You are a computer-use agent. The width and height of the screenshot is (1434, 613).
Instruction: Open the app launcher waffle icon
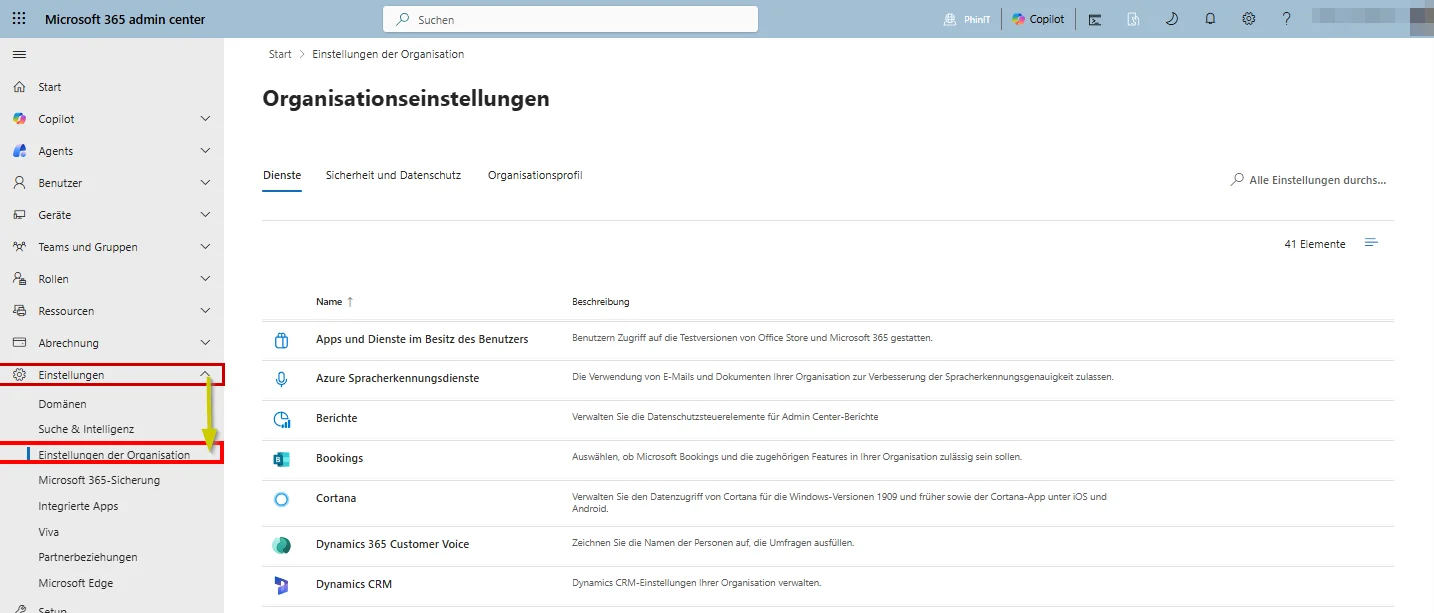19,19
